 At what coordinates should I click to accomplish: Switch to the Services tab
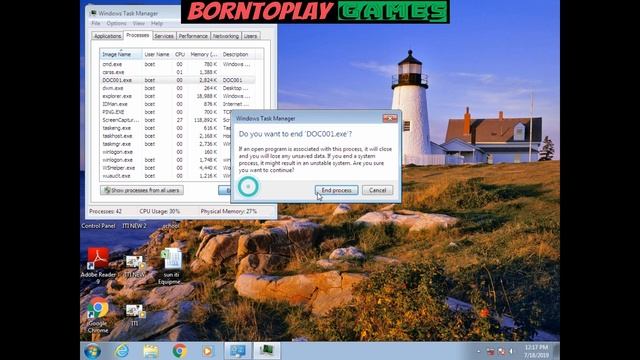pyautogui.click(x=164, y=36)
